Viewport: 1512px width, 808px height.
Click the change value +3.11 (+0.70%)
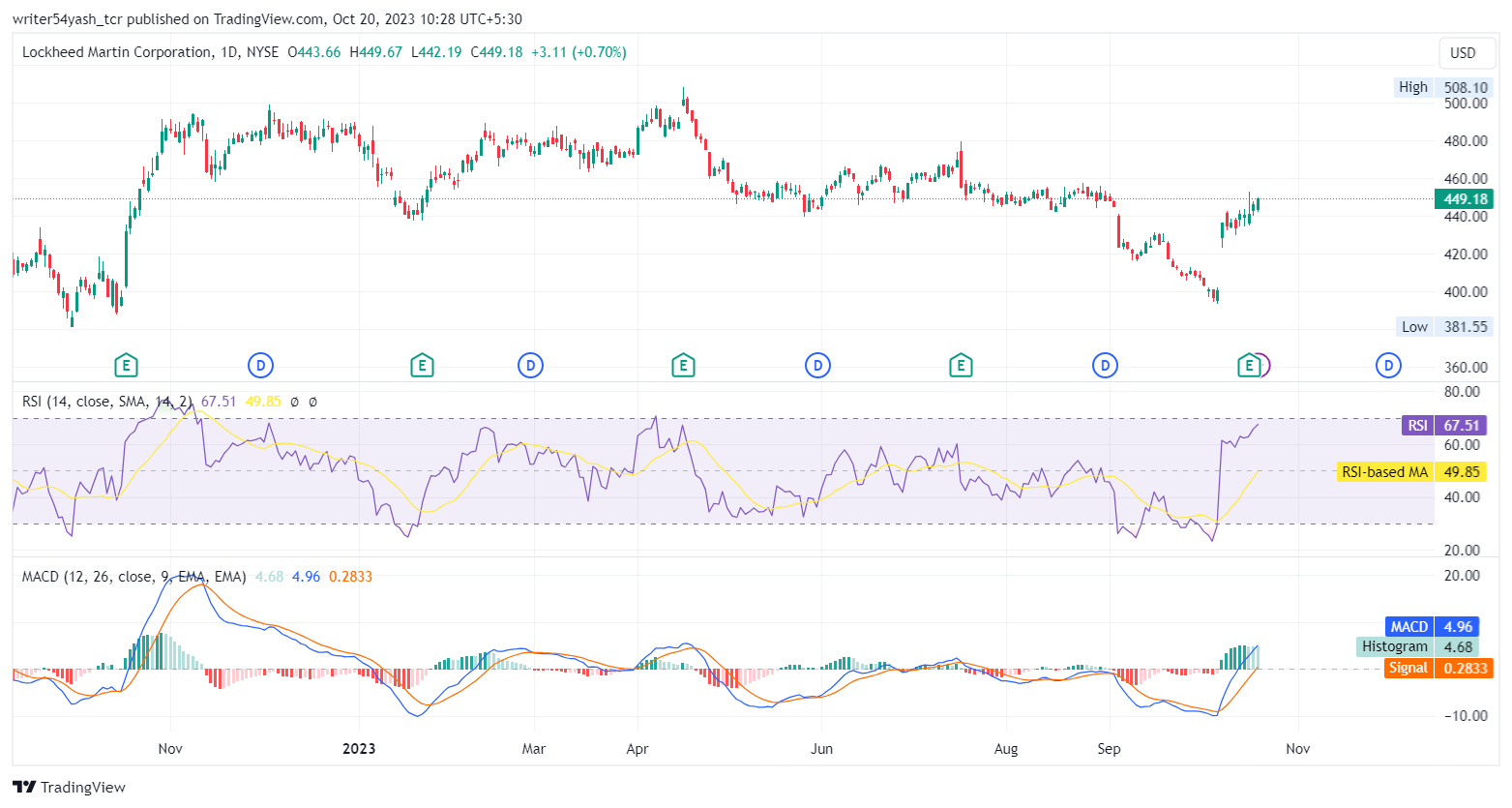click(578, 52)
